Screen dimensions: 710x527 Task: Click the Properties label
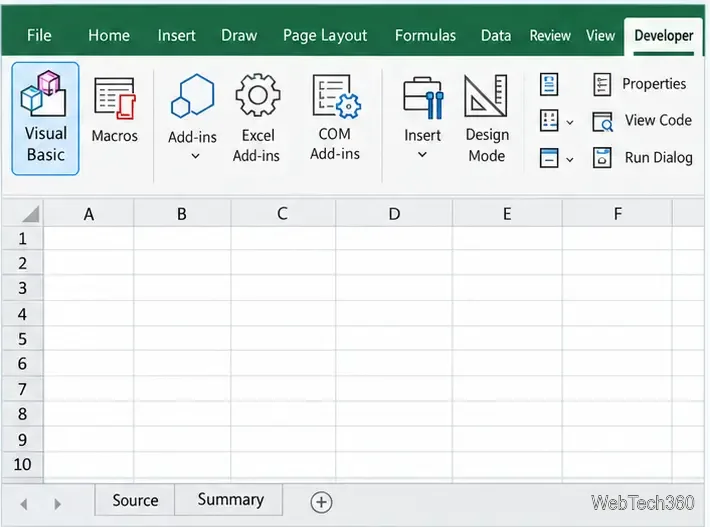[x=654, y=84]
